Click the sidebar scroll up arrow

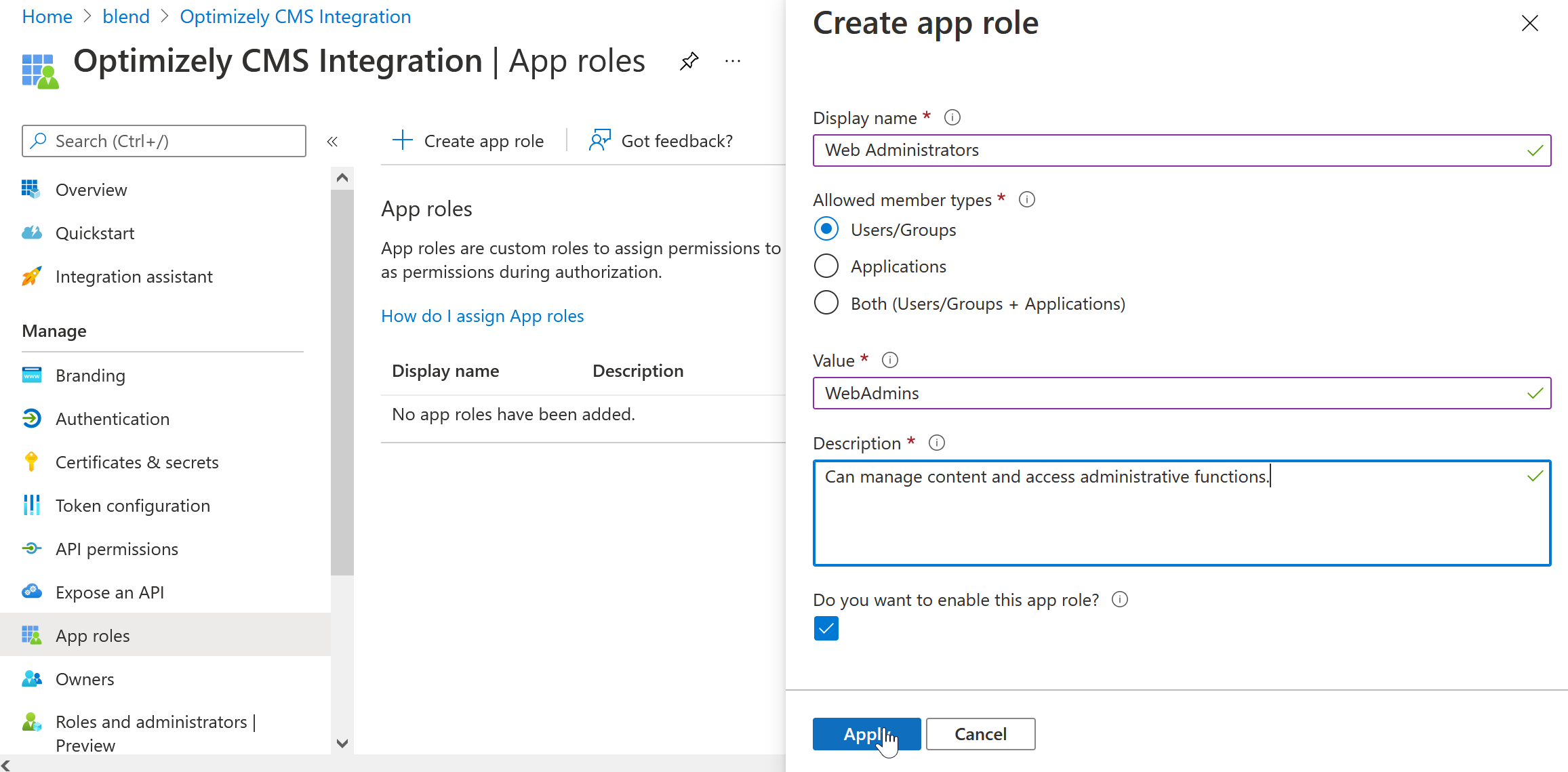pos(342,178)
